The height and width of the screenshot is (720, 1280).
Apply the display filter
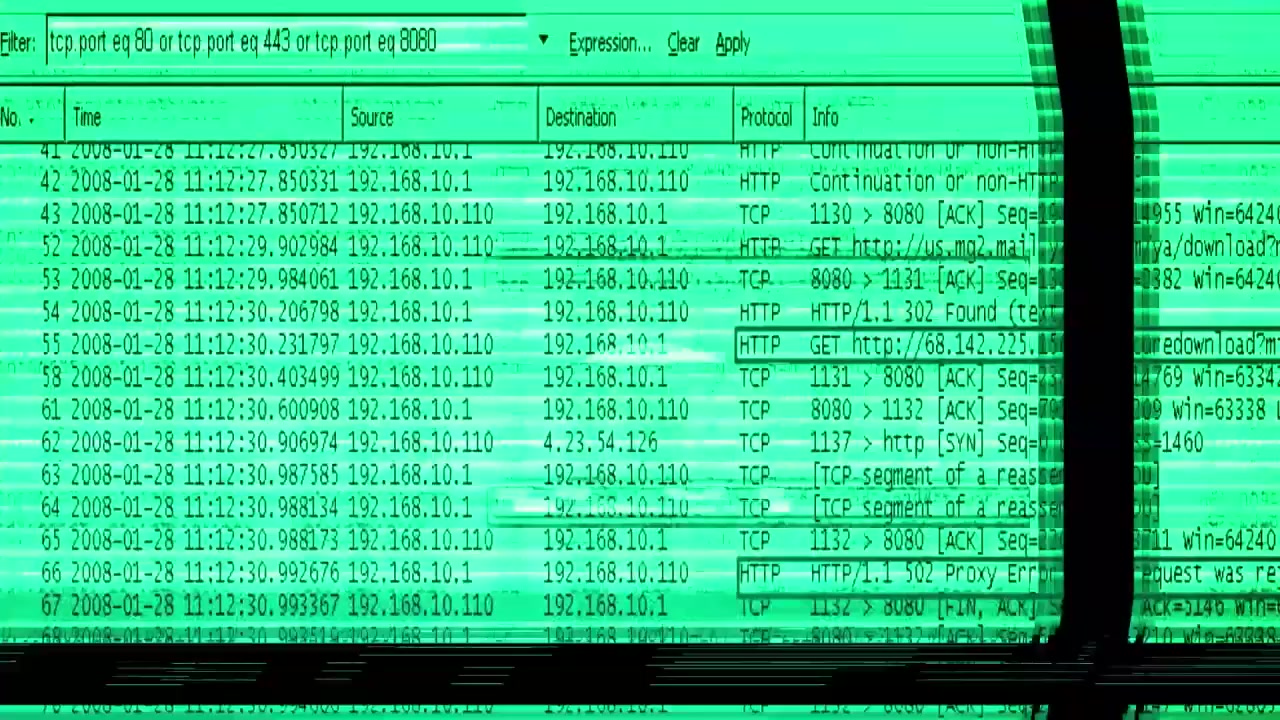tap(732, 43)
